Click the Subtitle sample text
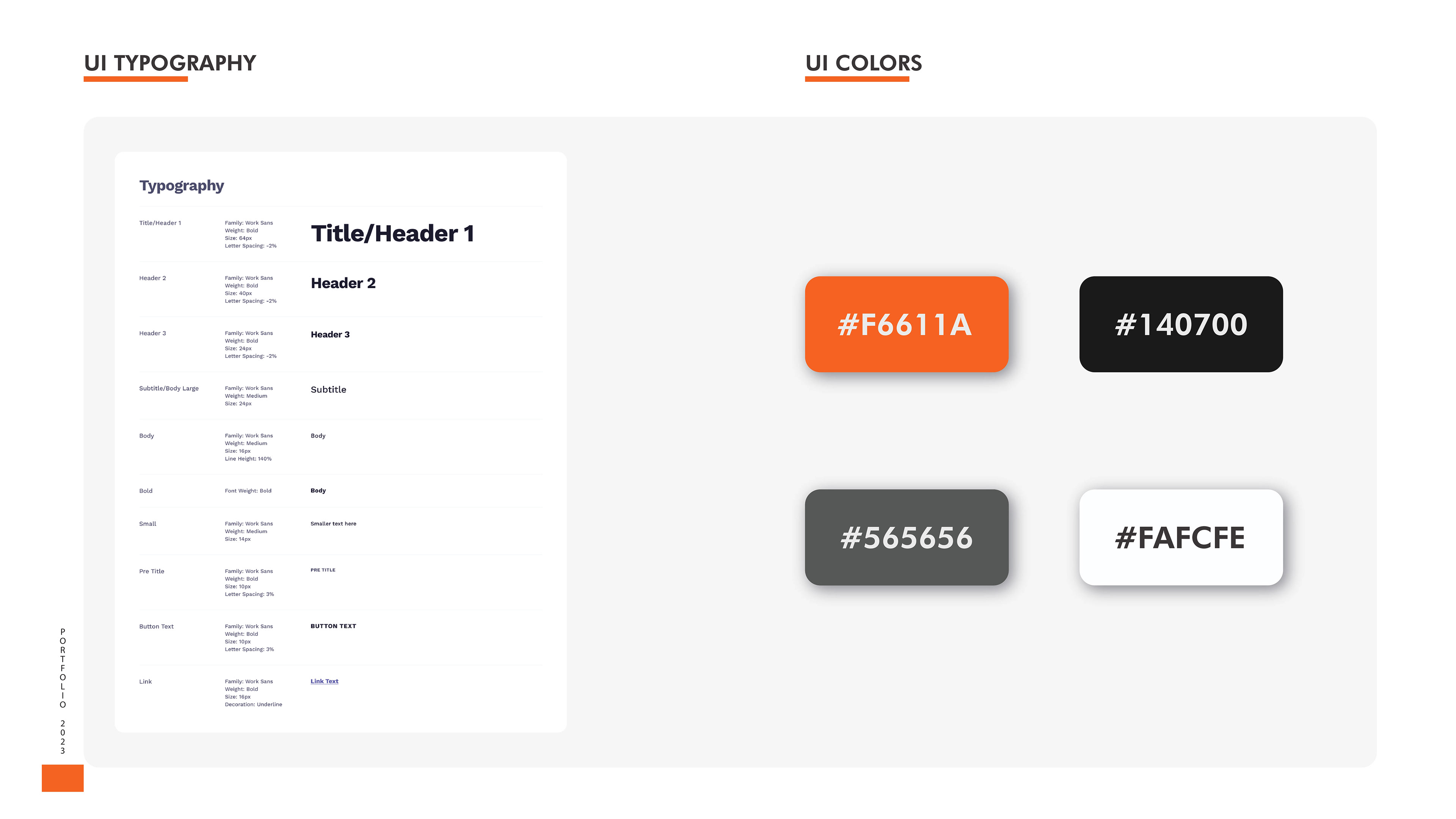1456x819 pixels. click(328, 389)
